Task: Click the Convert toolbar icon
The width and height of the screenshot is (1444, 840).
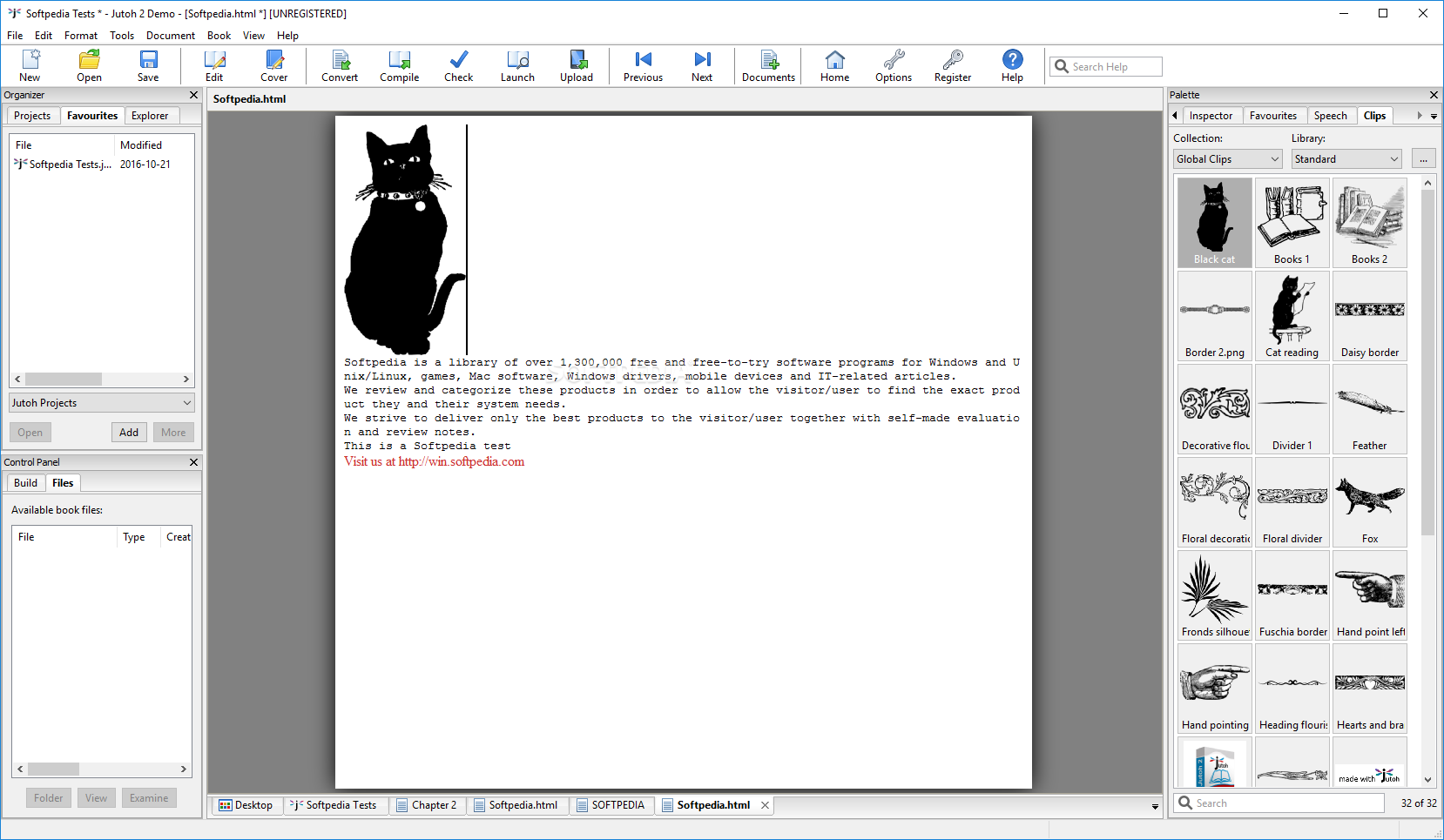Action: (x=340, y=65)
